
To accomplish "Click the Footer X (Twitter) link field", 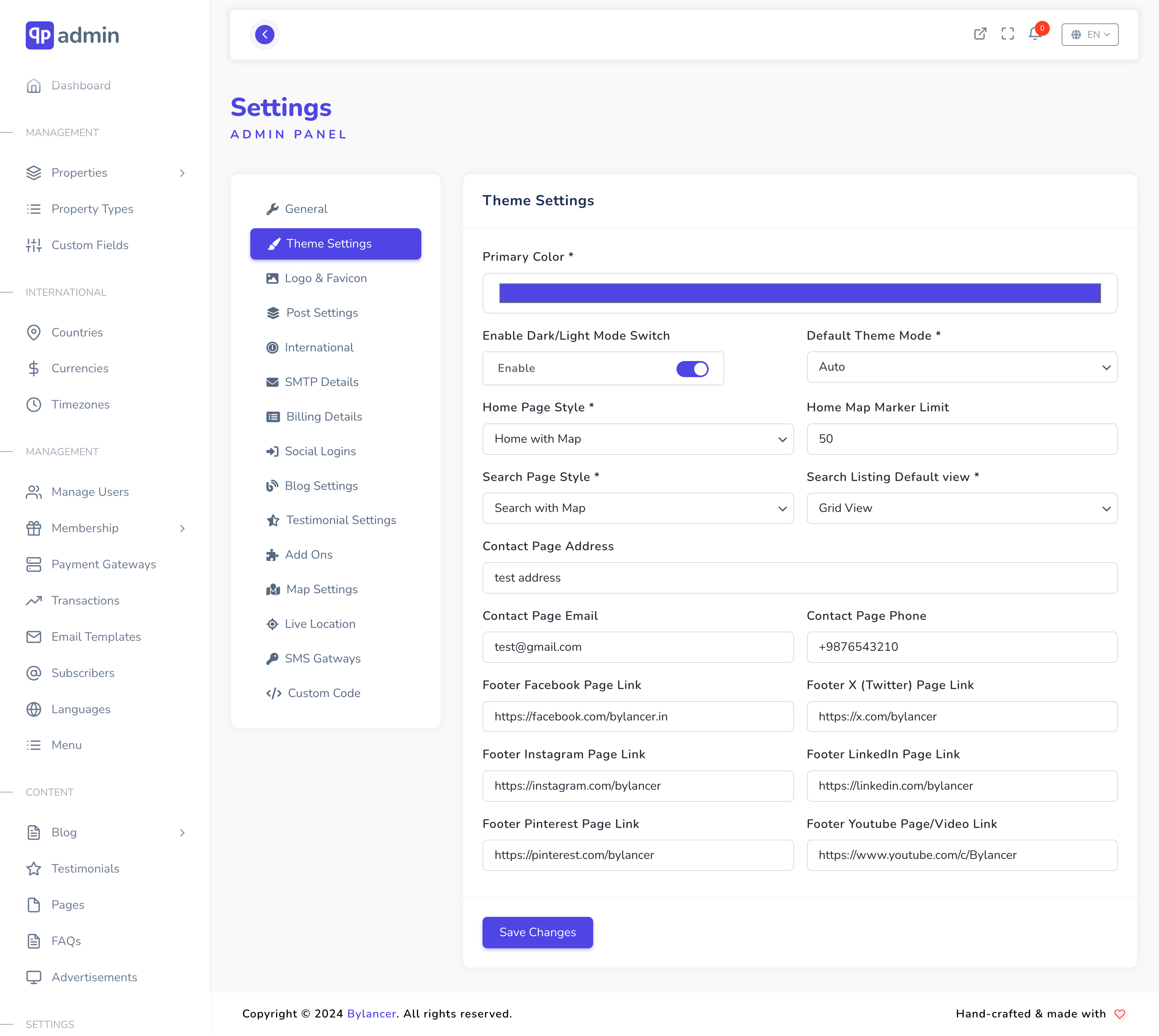I will (961, 717).
